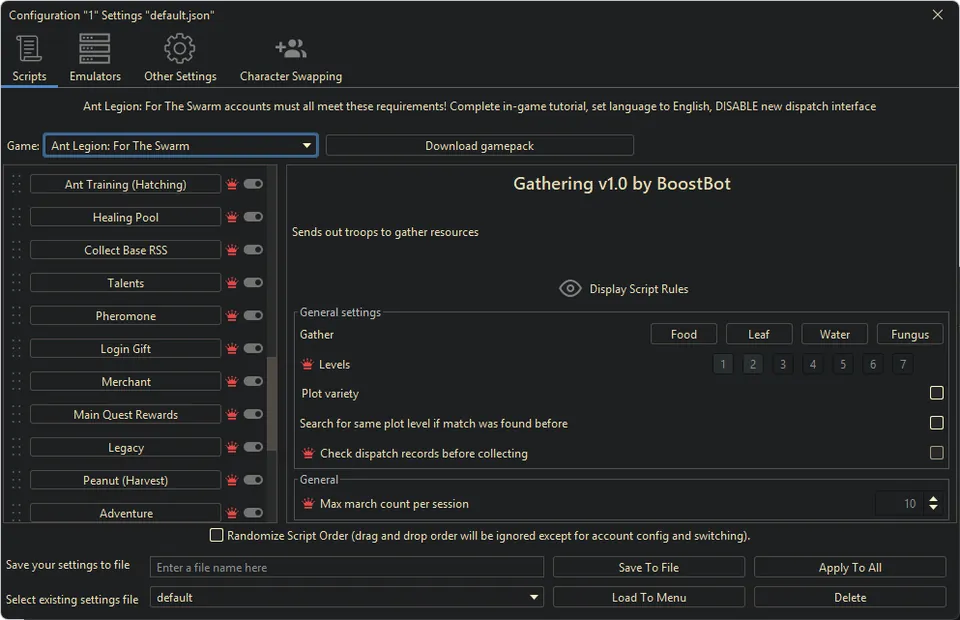
Task: Click the drag handle beside Main Quest Rewards
Action: (17, 414)
